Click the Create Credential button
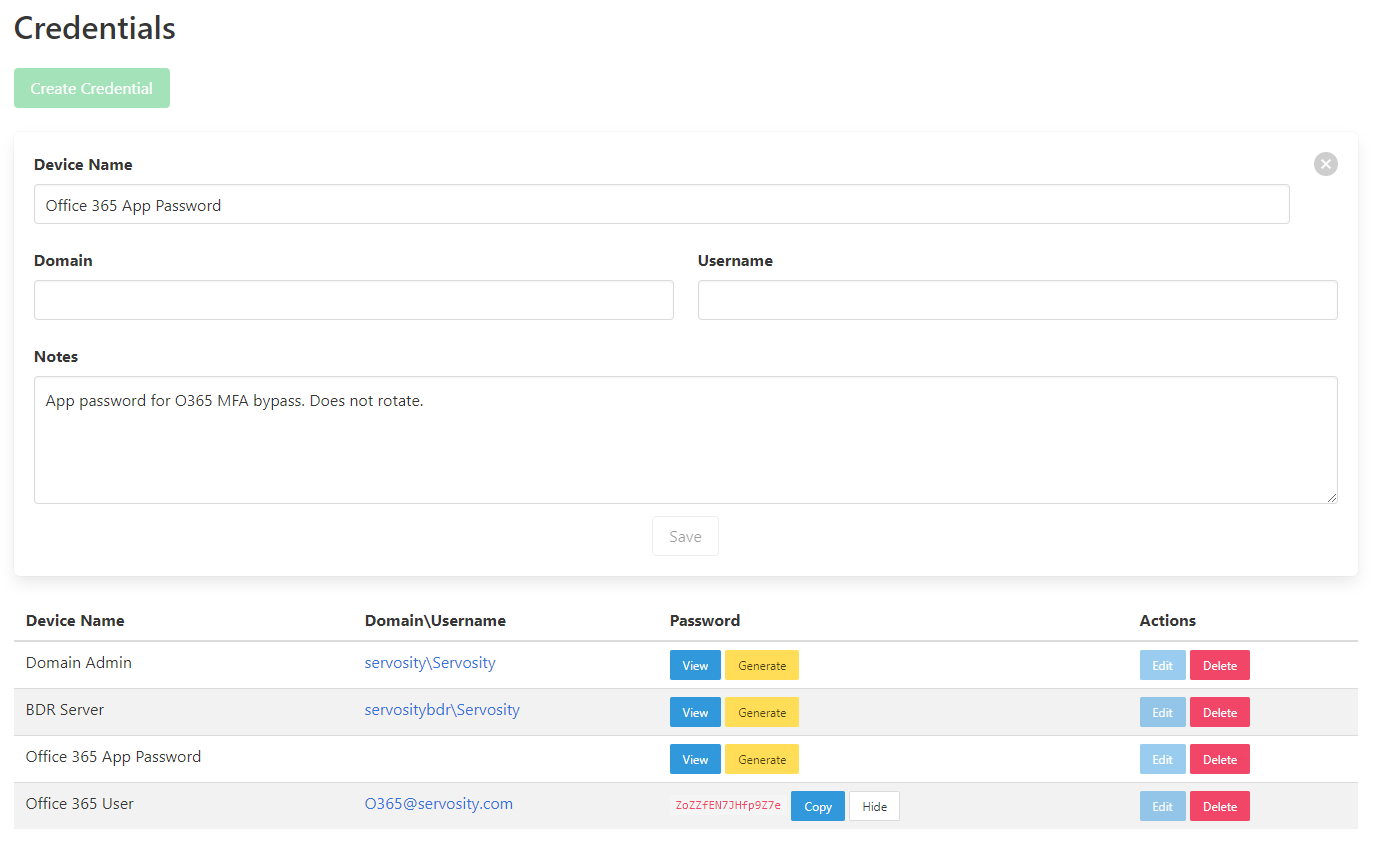This screenshot has height=855, width=1396. click(92, 88)
